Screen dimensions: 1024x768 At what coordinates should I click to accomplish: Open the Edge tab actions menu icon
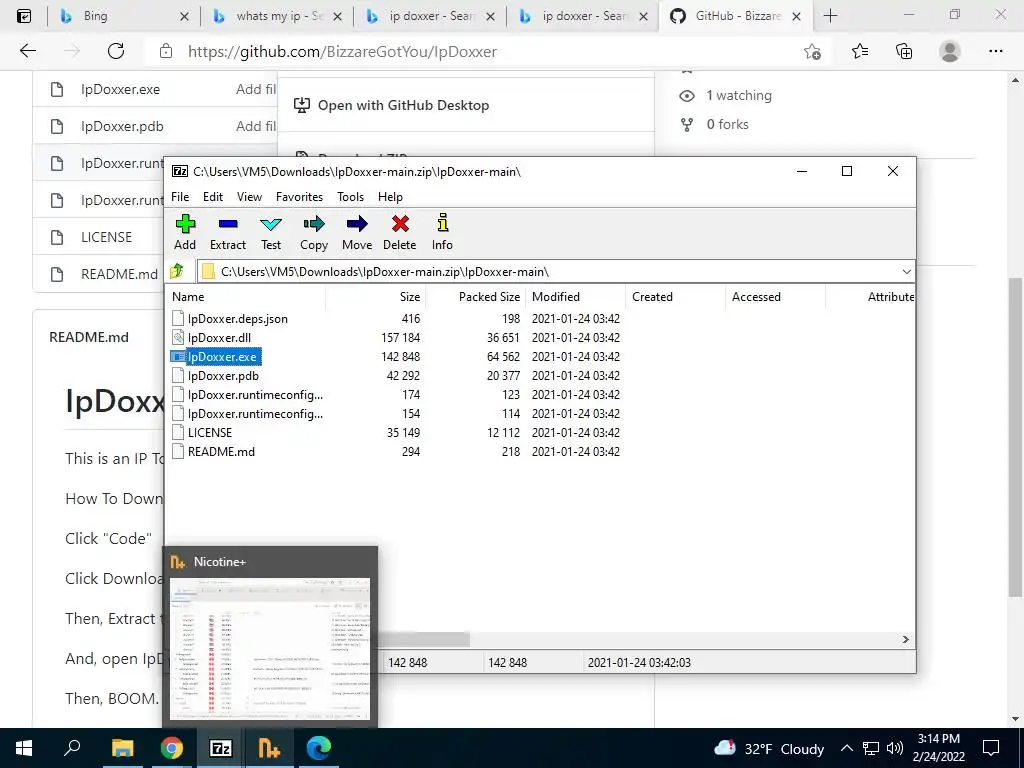point(24,16)
